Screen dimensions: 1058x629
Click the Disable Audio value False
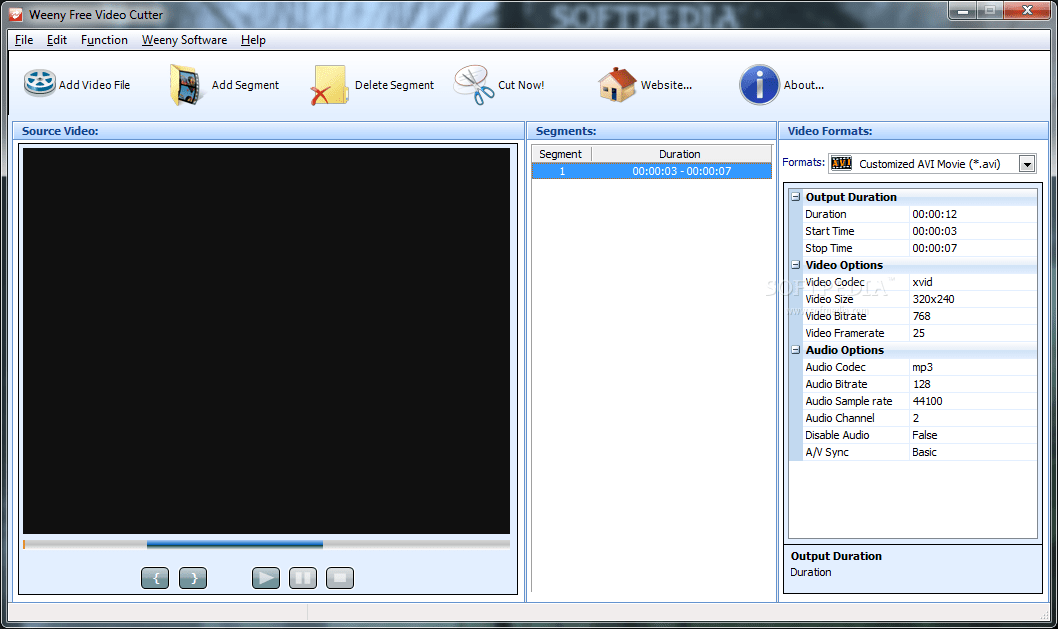coord(924,435)
